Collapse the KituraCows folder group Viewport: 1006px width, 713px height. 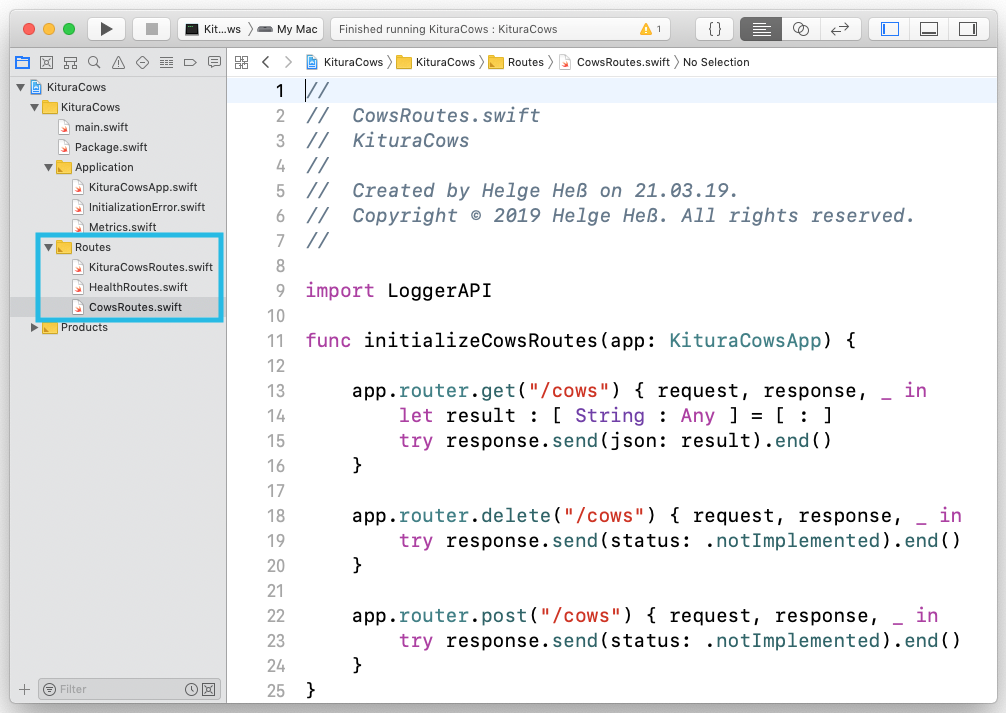coord(35,107)
